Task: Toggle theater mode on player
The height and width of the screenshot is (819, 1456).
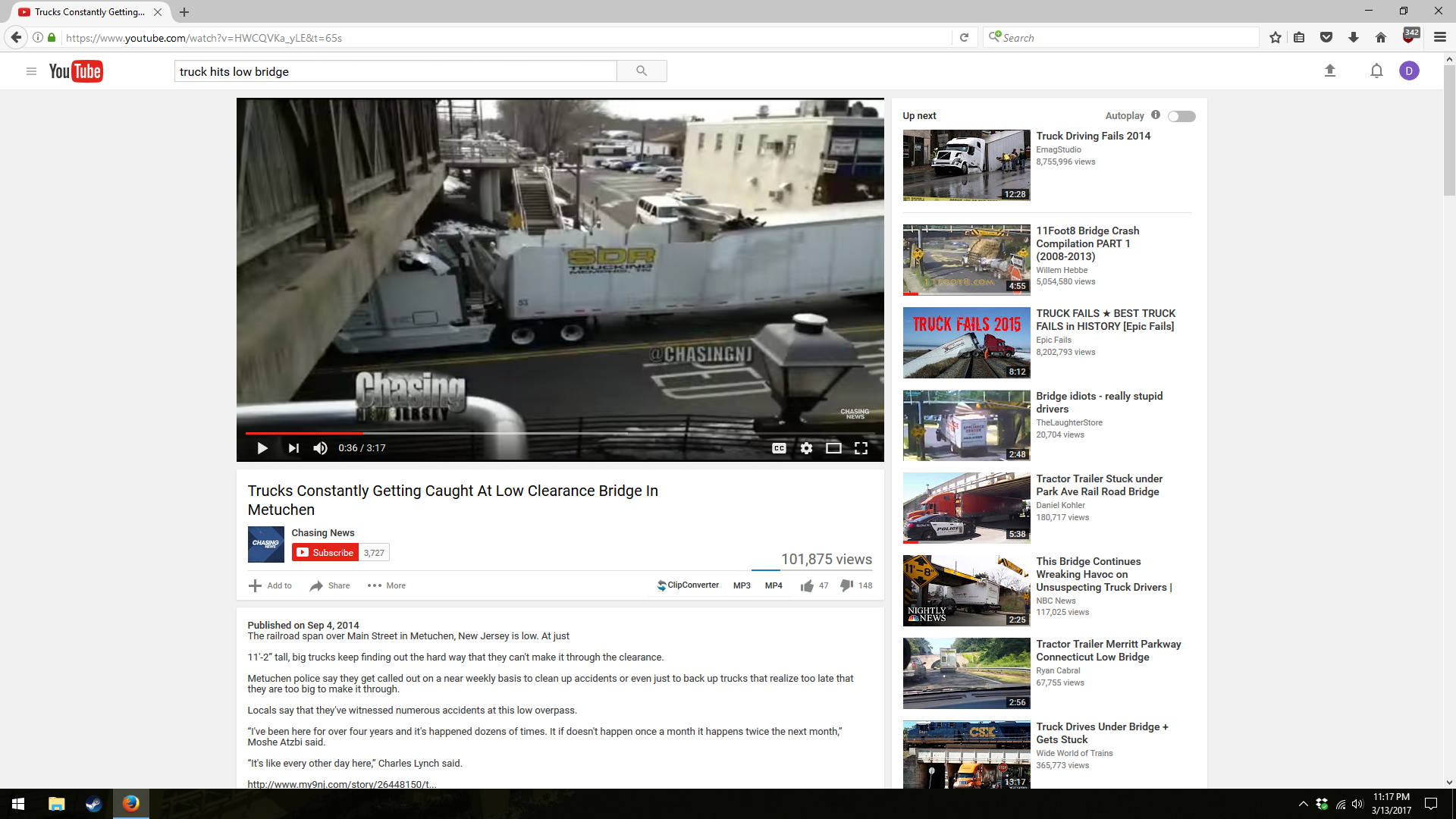Action: (x=833, y=448)
